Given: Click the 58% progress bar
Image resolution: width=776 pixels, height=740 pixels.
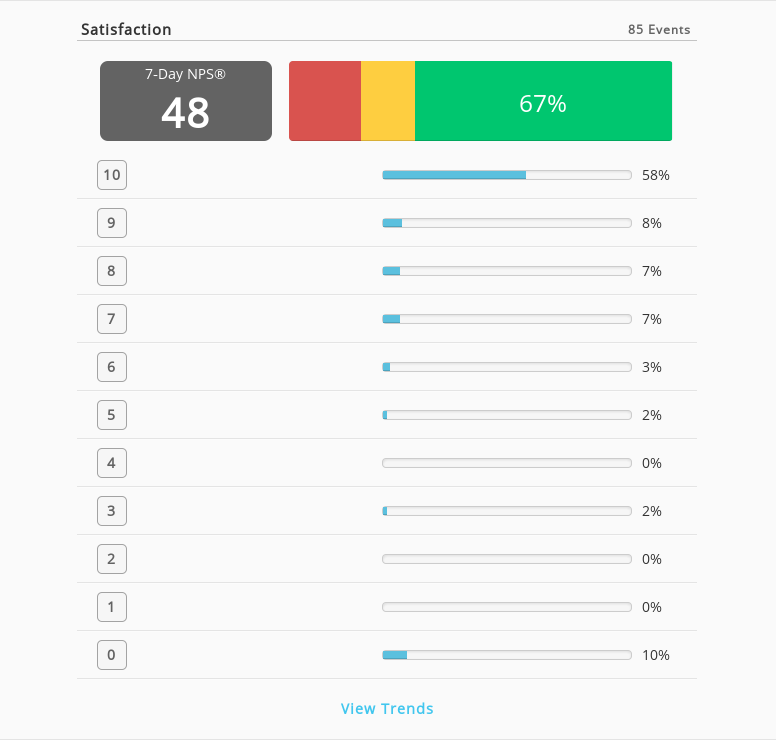Looking at the screenshot, I should (507, 175).
